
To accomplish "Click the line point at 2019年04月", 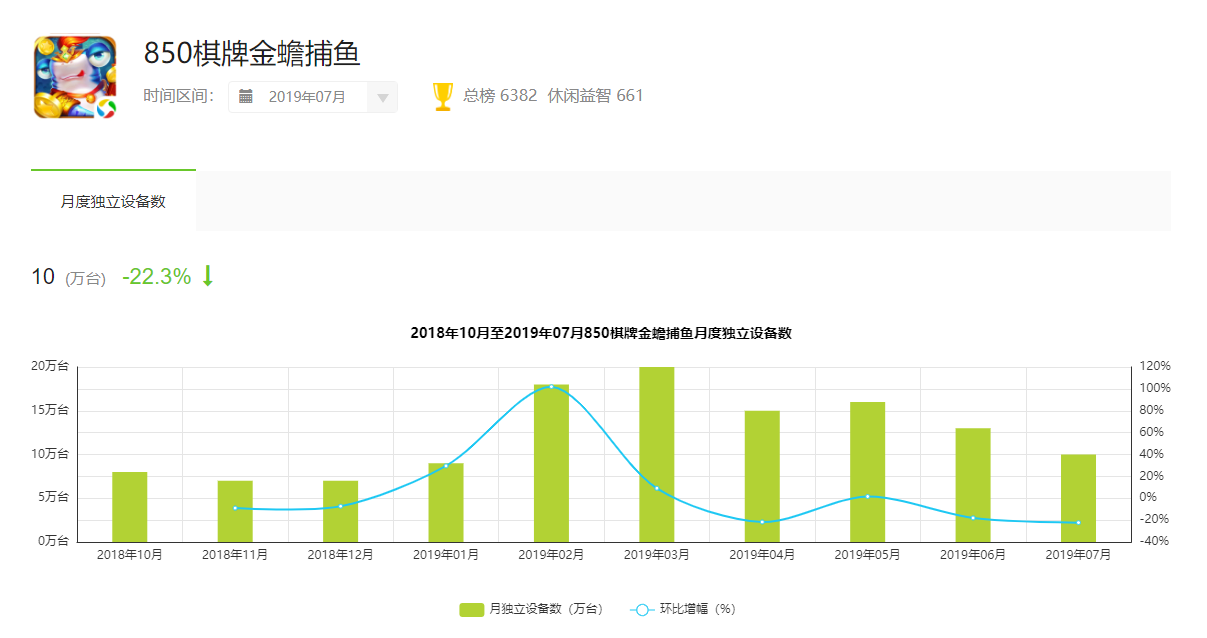I will tap(762, 522).
